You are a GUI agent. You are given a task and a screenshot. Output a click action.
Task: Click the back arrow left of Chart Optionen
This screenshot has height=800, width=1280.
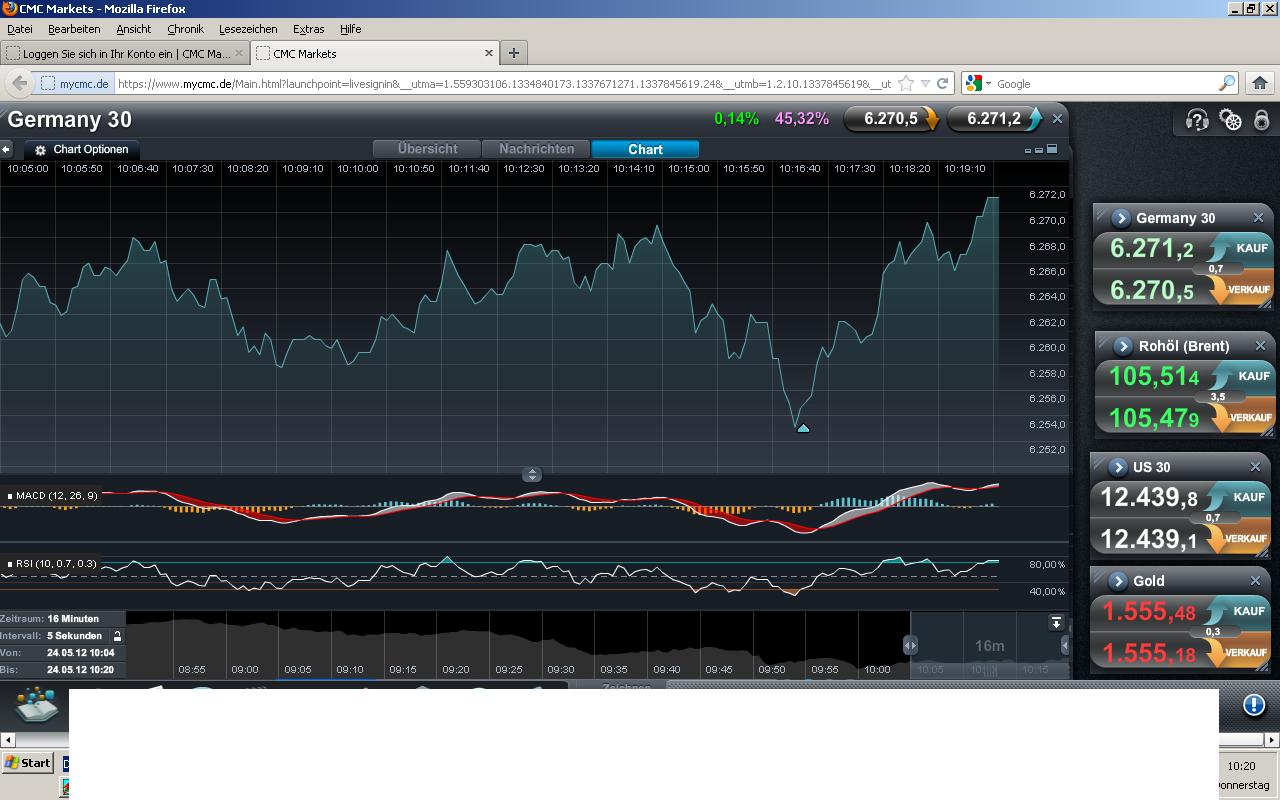[6, 149]
